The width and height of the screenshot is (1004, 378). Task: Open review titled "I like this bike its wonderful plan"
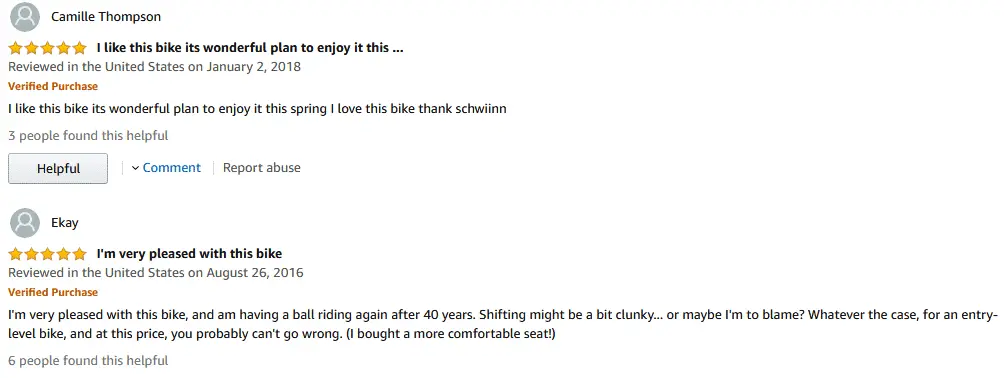pos(250,48)
